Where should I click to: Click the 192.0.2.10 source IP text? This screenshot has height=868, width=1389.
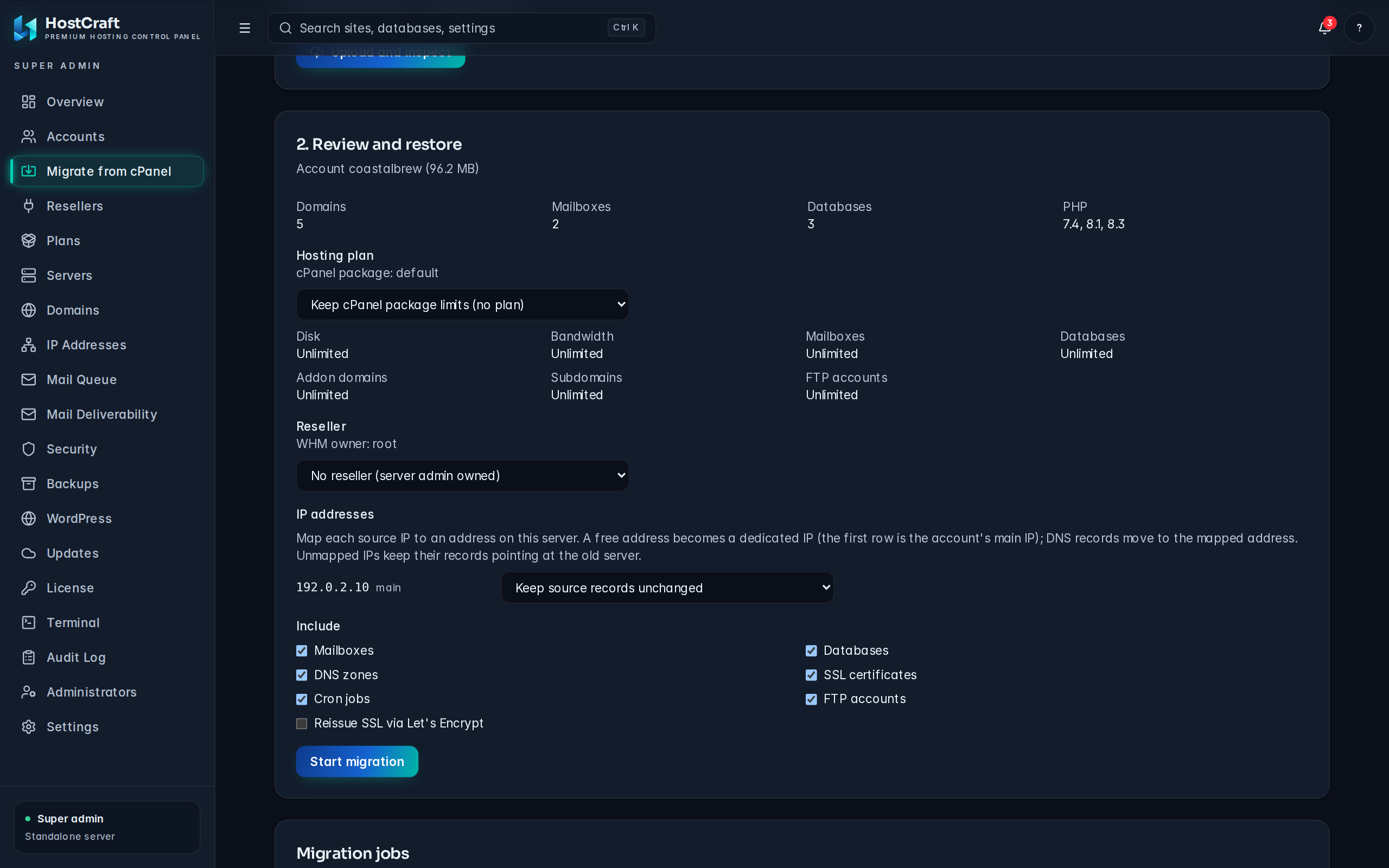pos(332,588)
